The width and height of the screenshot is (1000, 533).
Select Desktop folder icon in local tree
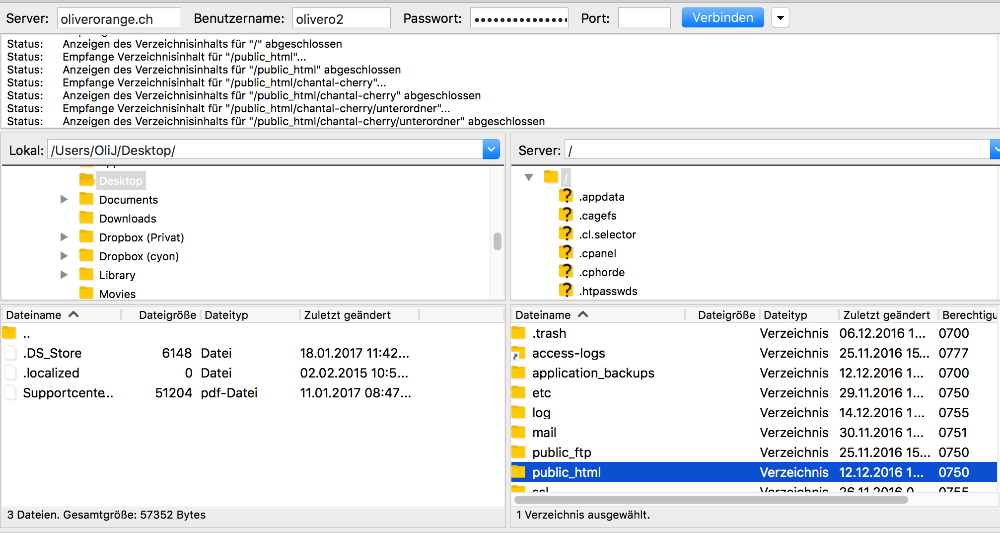coord(87,180)
